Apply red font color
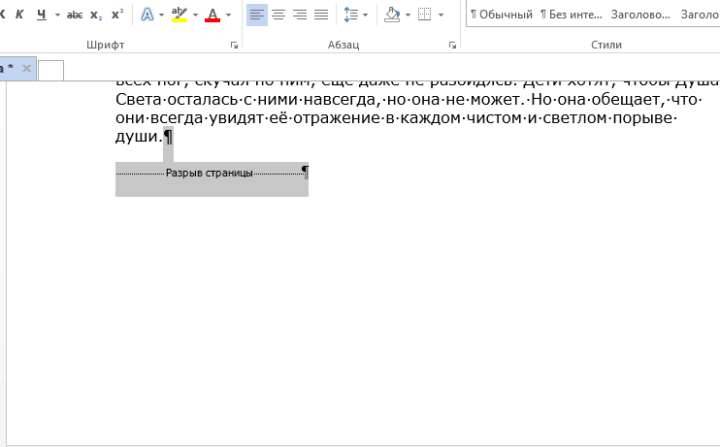Screen dimensions: 720x447 tap(211, 15)
